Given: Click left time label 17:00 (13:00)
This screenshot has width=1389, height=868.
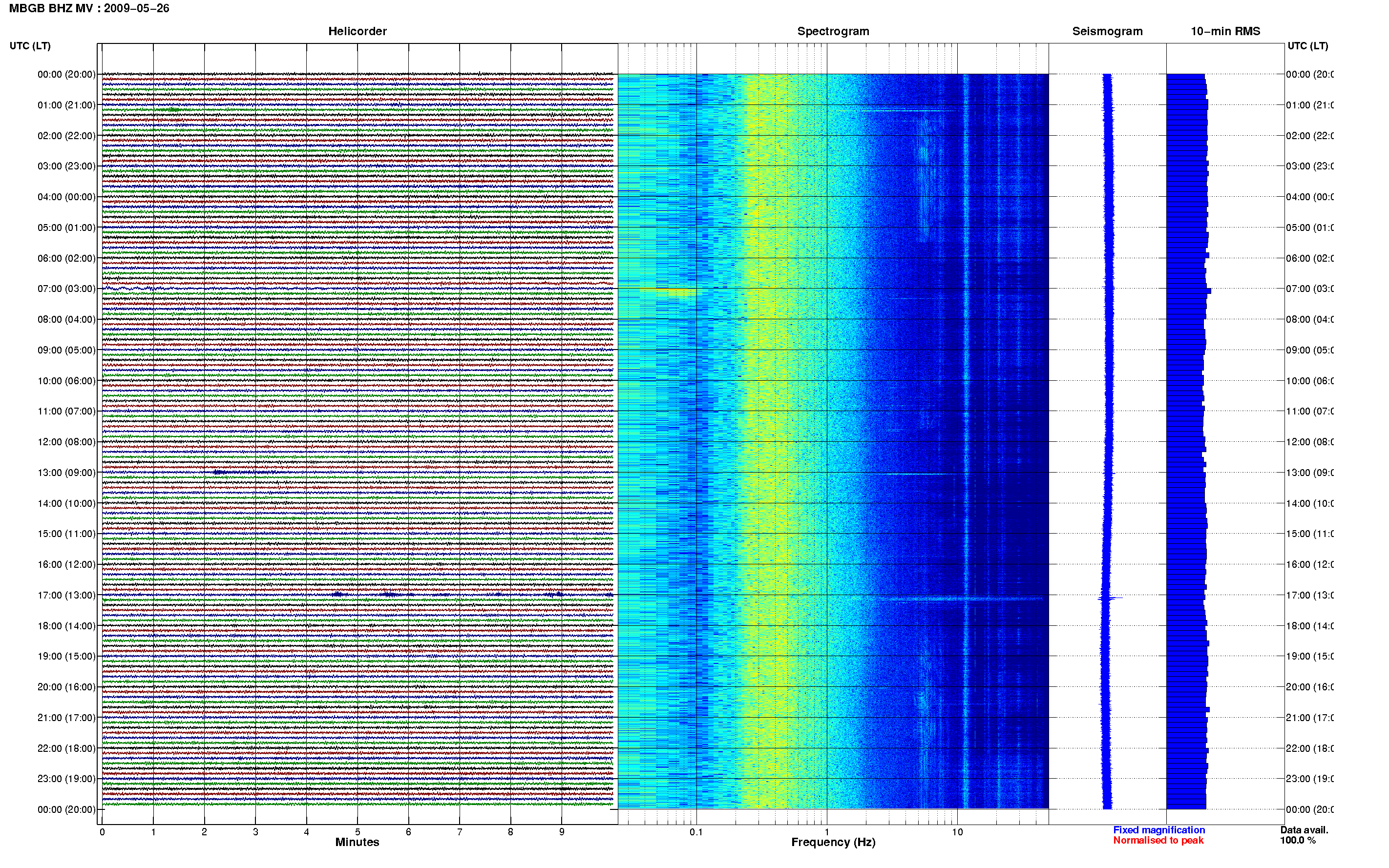Looking at the screenshot, I should [x=66, y=595].
